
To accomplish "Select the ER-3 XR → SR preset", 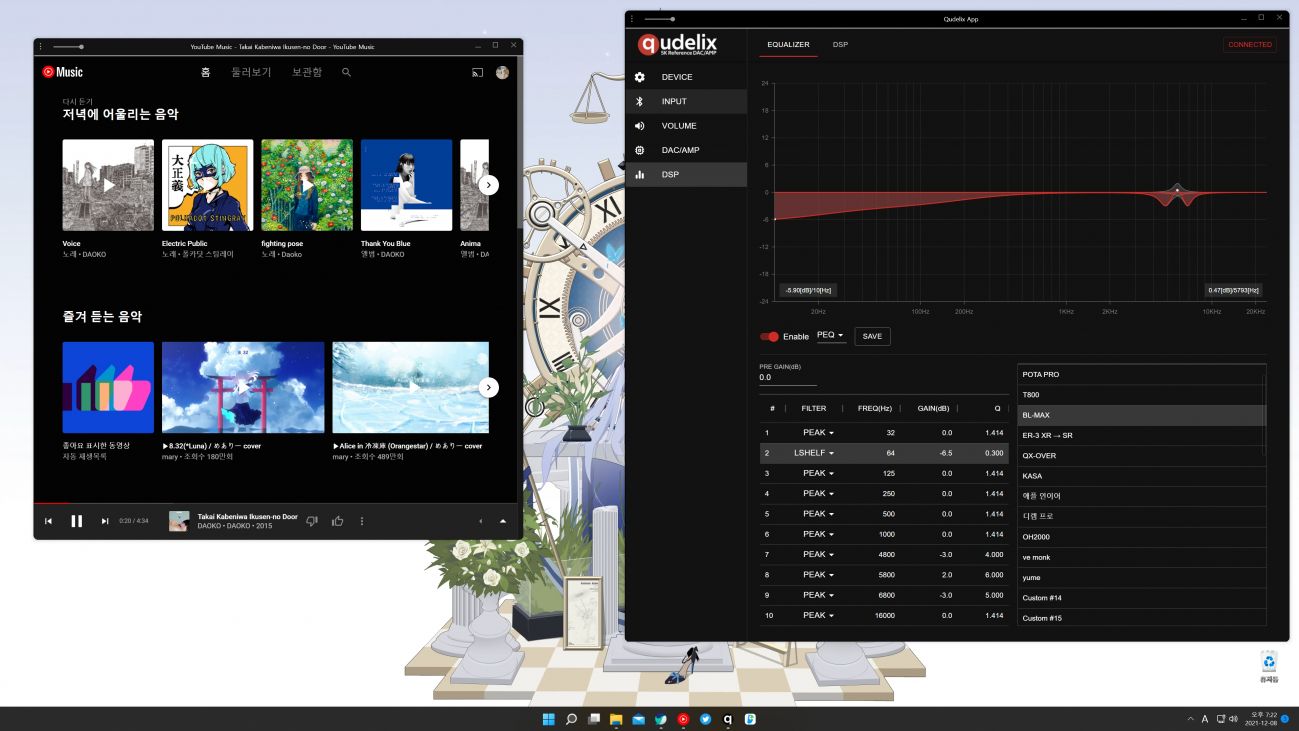I will point(1141,435).
